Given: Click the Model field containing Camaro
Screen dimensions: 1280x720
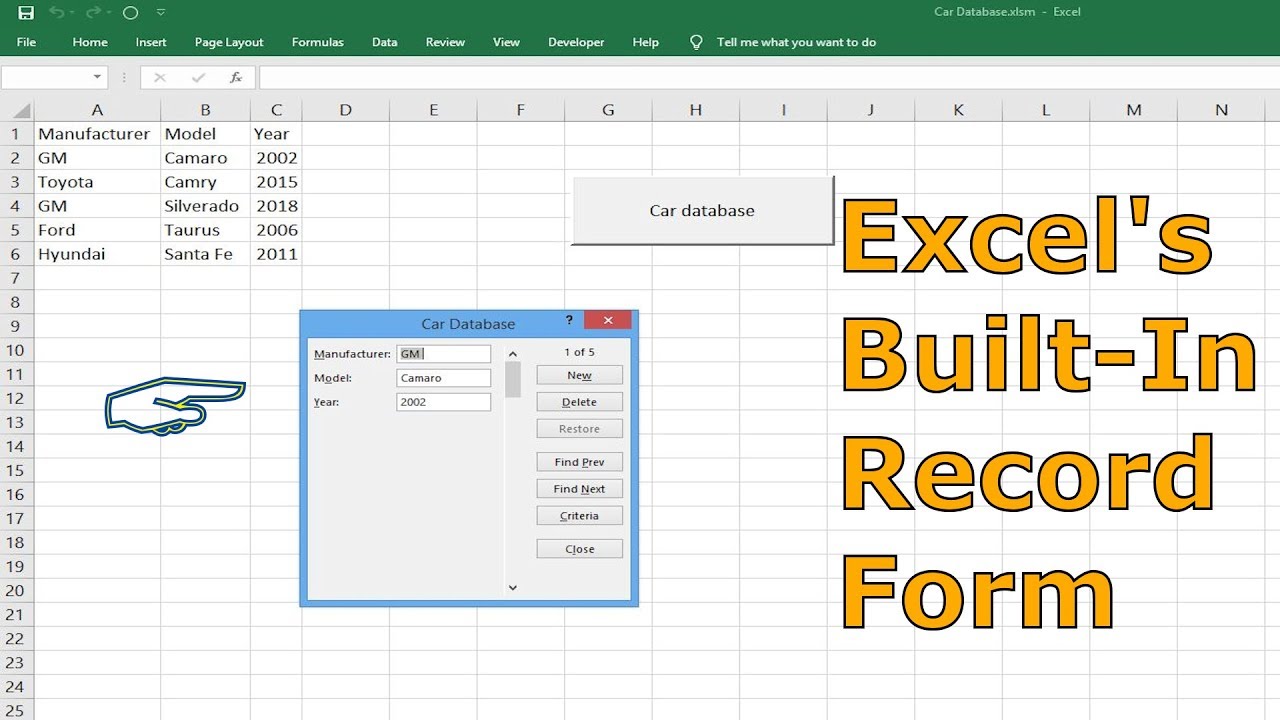Looking at the screenshot, I should [x=443, y=378].
